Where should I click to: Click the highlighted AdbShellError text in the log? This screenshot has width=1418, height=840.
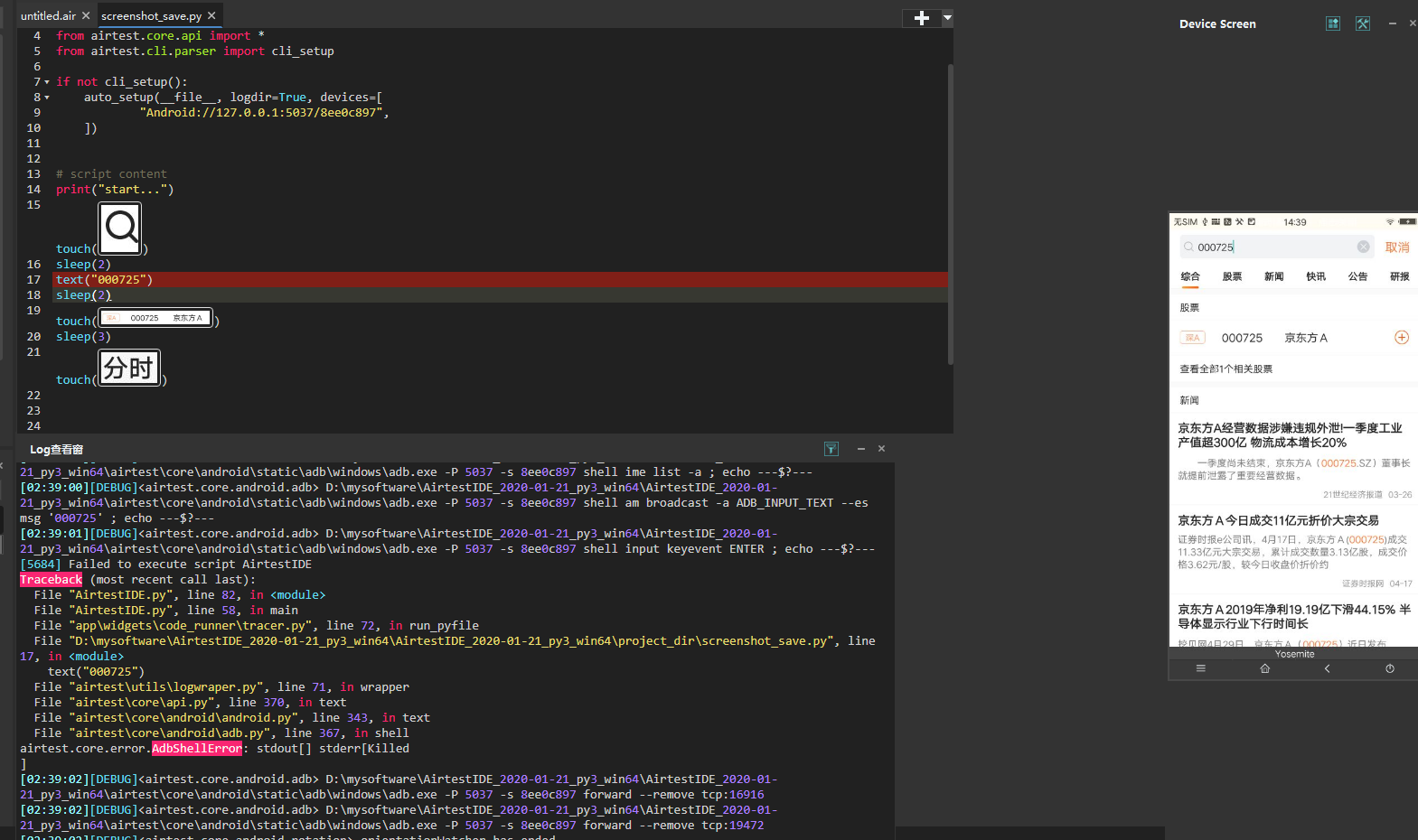(197, 749)
